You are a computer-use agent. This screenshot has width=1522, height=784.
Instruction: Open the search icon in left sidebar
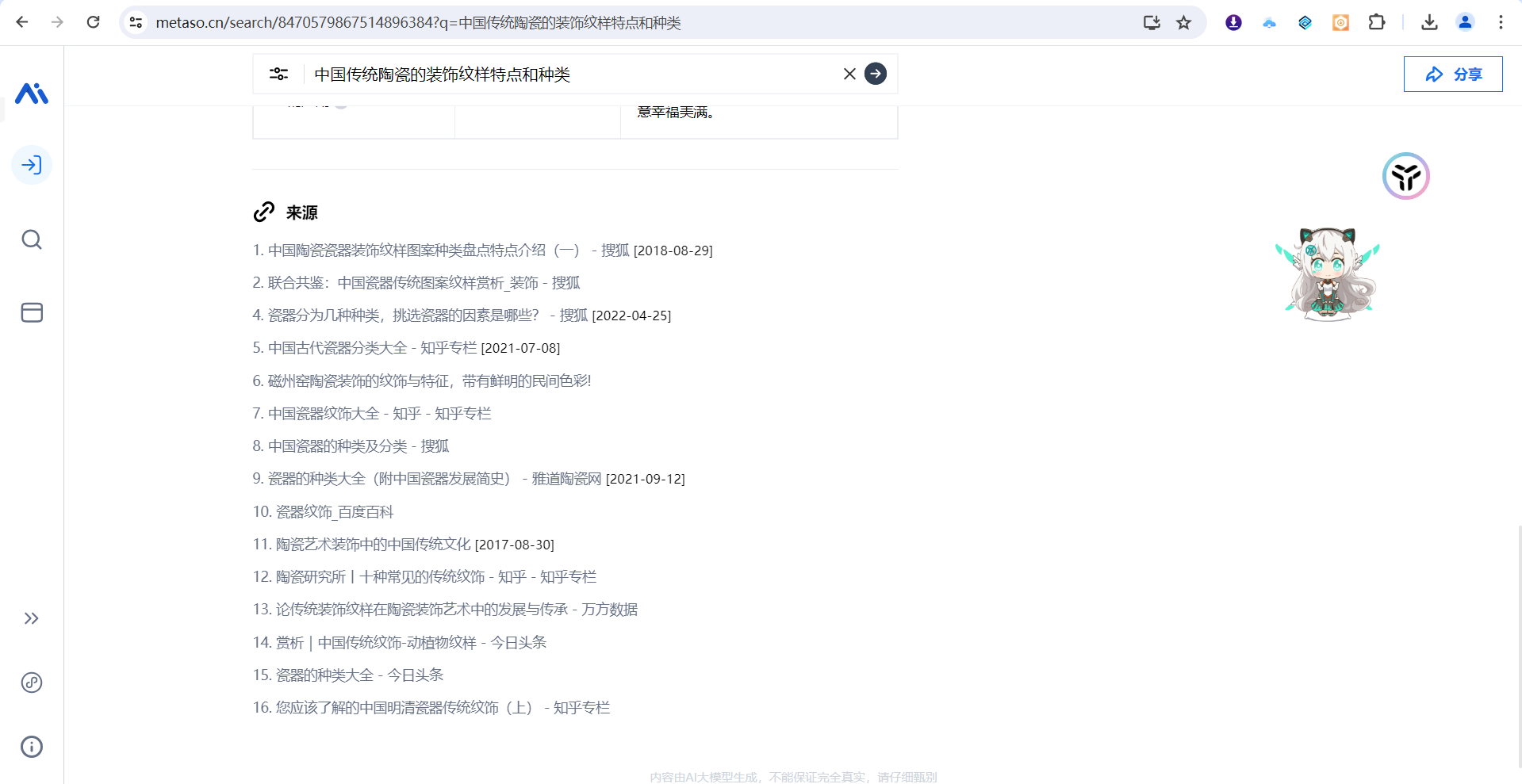point(32,239)
